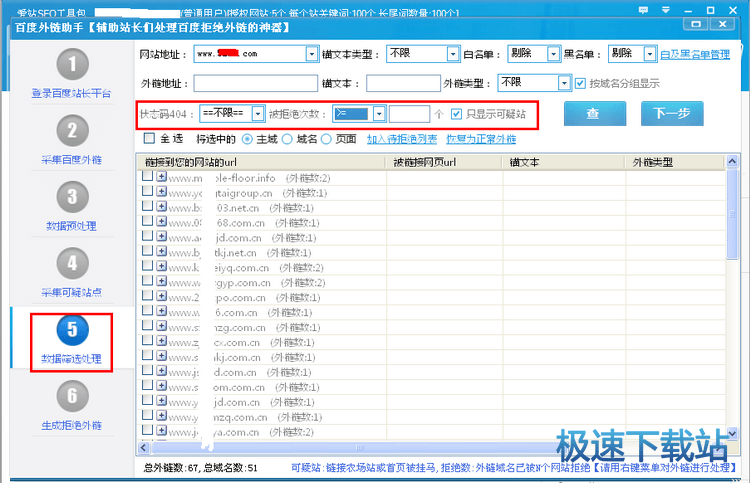750x483 pixels.
Task: Click the 外链地址 input field
Action: pos(255,83)
